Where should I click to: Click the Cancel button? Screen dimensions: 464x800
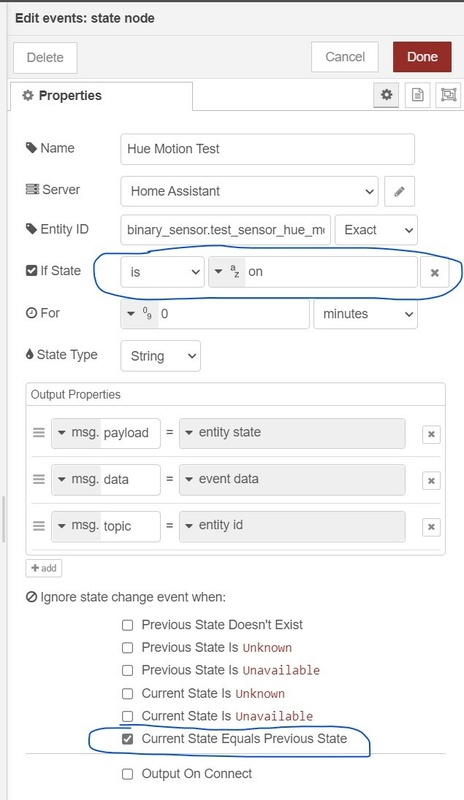coord(345,57)
